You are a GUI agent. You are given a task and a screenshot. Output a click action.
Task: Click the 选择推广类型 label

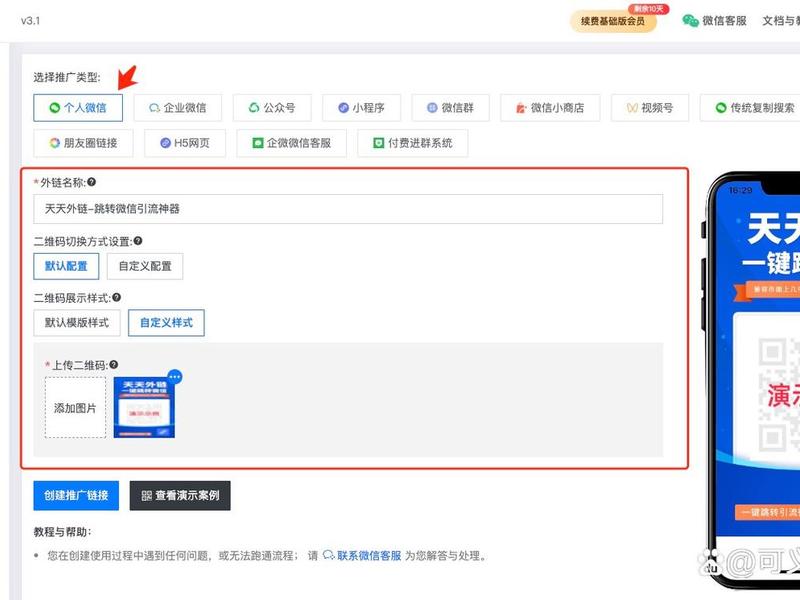click(67, 78)
